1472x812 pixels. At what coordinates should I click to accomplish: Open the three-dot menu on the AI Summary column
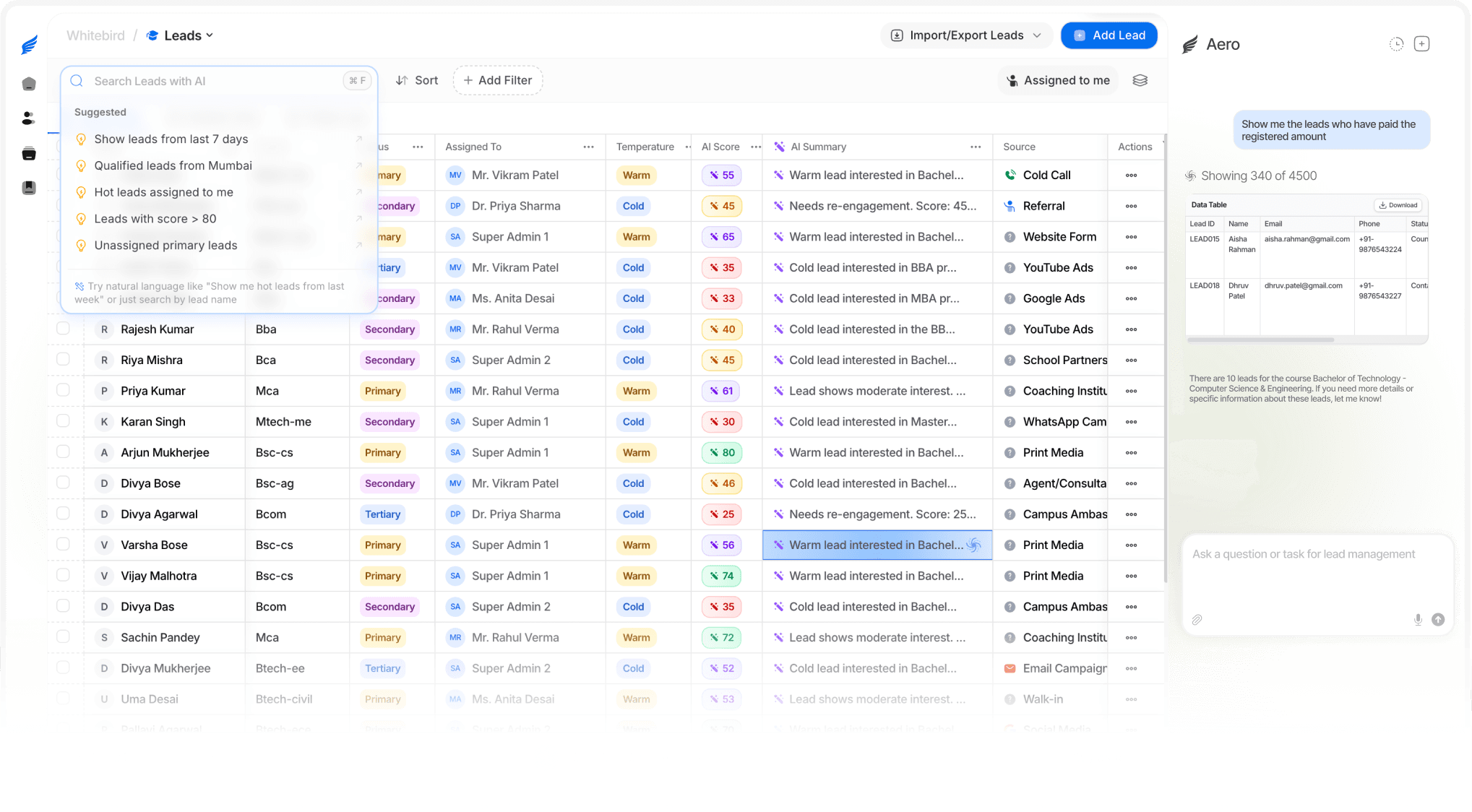(976, 147)
